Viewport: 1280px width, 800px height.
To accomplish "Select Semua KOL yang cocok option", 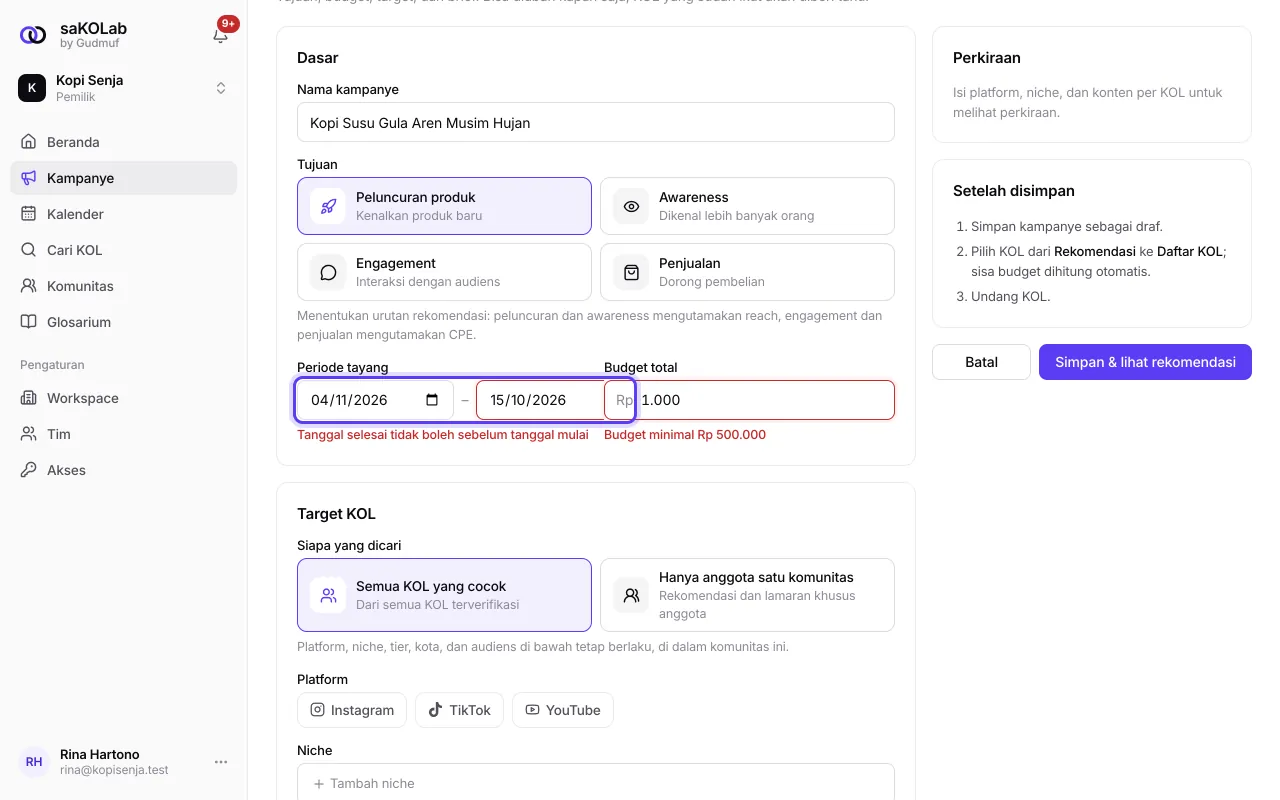I will pos(444,595).
